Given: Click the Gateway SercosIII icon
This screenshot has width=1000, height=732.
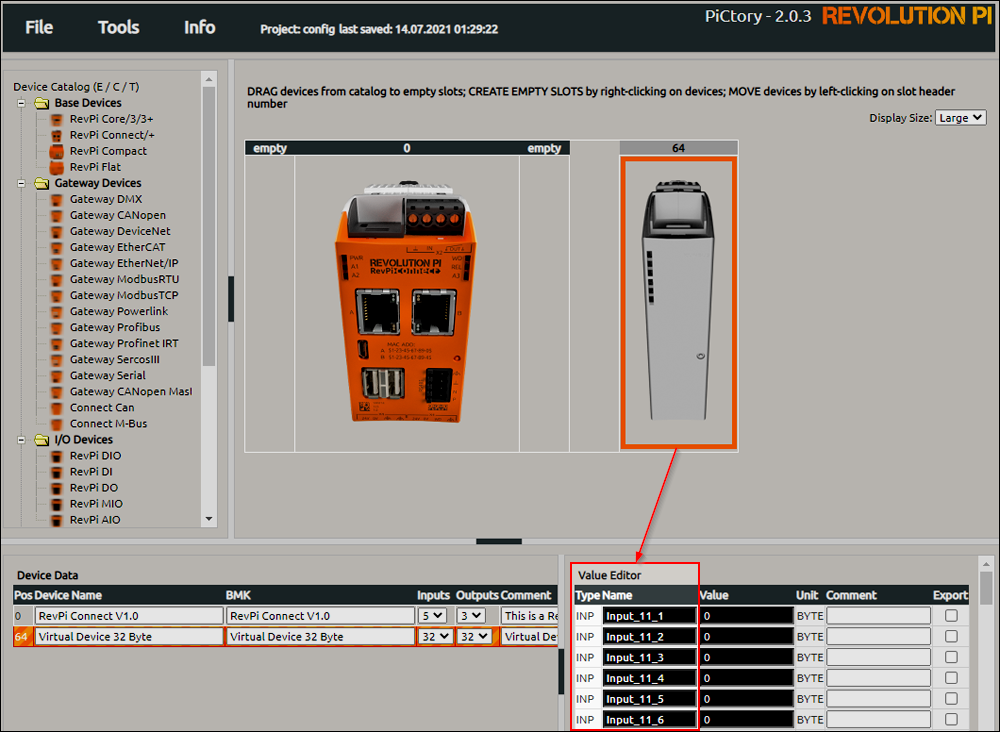Looking at the screenshot, I should (57, 360).
